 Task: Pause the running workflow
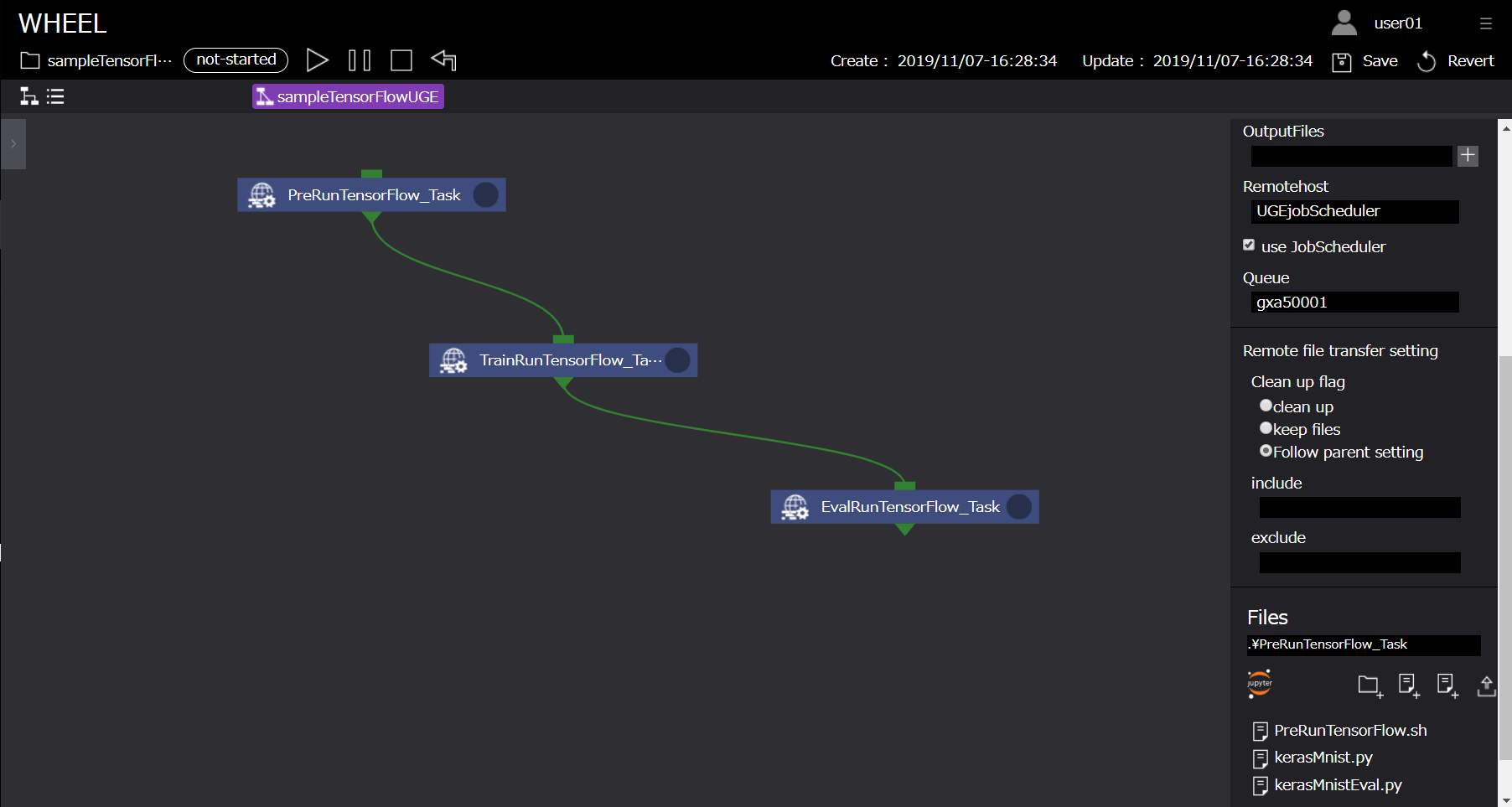tap(360, 60)
